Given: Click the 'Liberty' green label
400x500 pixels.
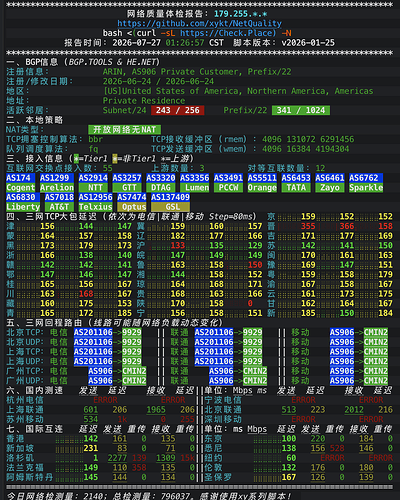Looking at the screenshot, I should (23, 207).
